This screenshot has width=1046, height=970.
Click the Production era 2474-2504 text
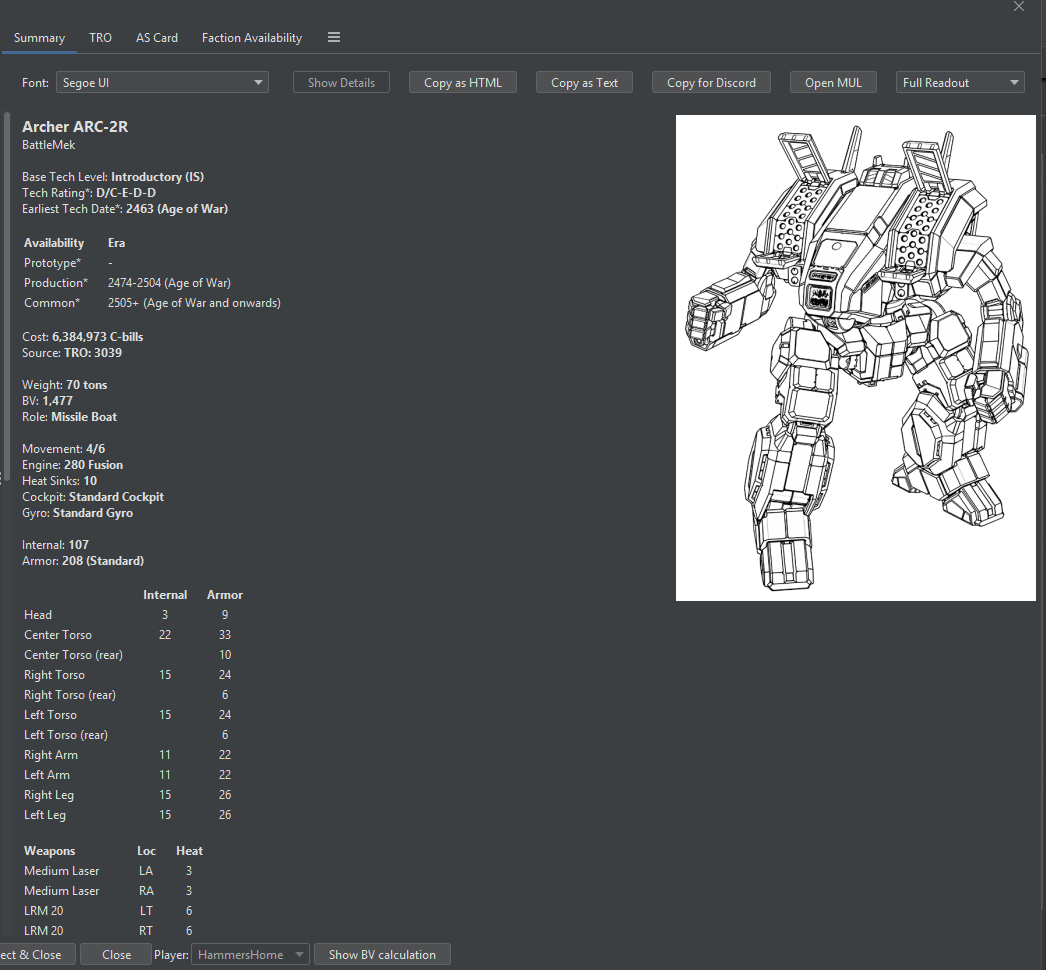(x=169, y=283)
